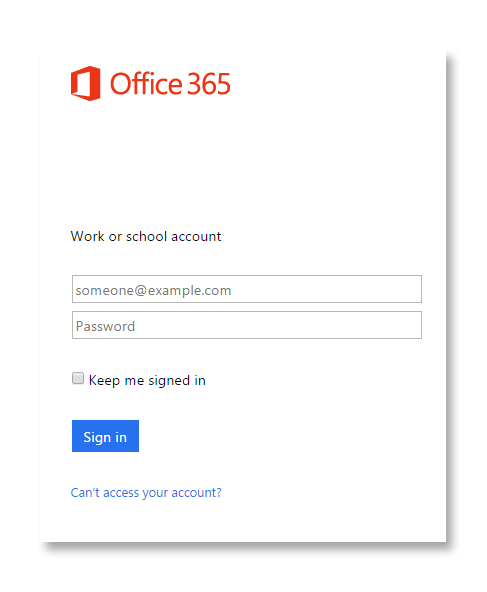Screen dimensions: 487x592
Task: Place cursor in the Password box
Action: (x=247, y=325)
